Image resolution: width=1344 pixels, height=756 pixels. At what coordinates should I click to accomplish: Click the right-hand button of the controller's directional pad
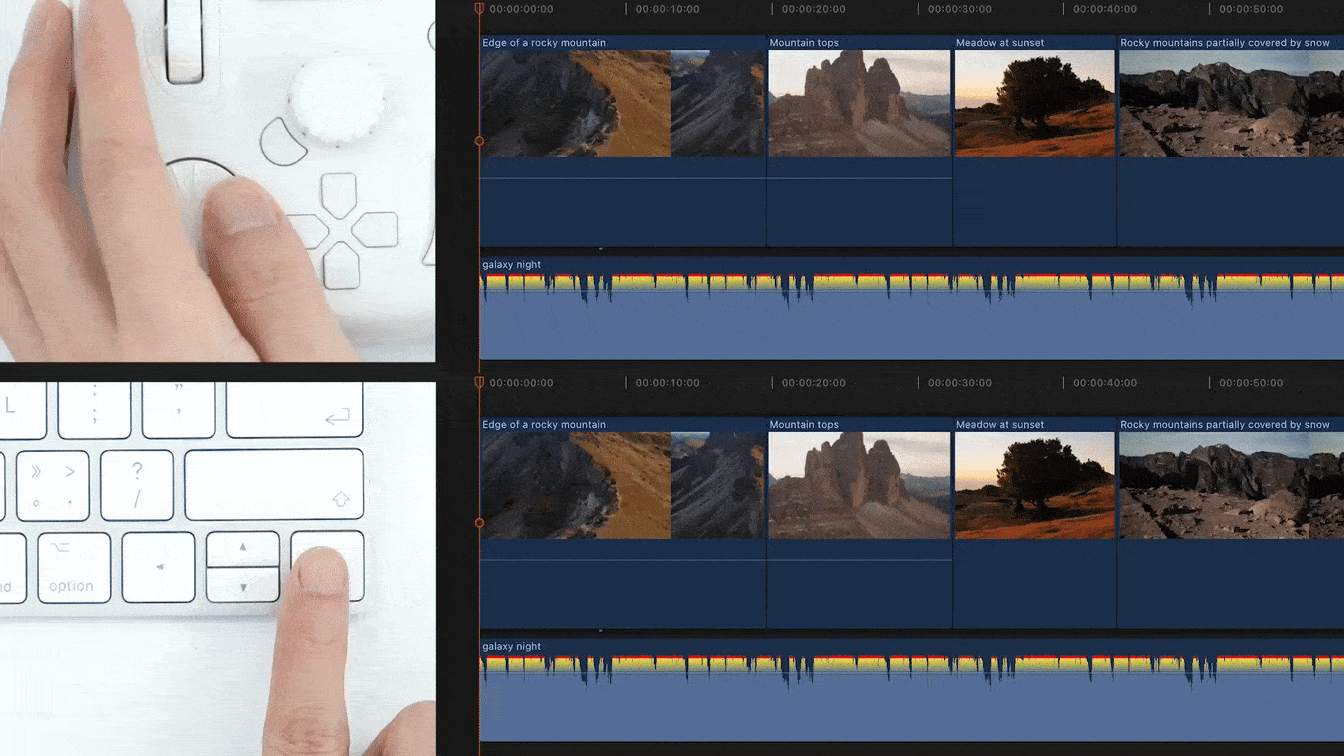pyautogui.click(x=375, y=229)
